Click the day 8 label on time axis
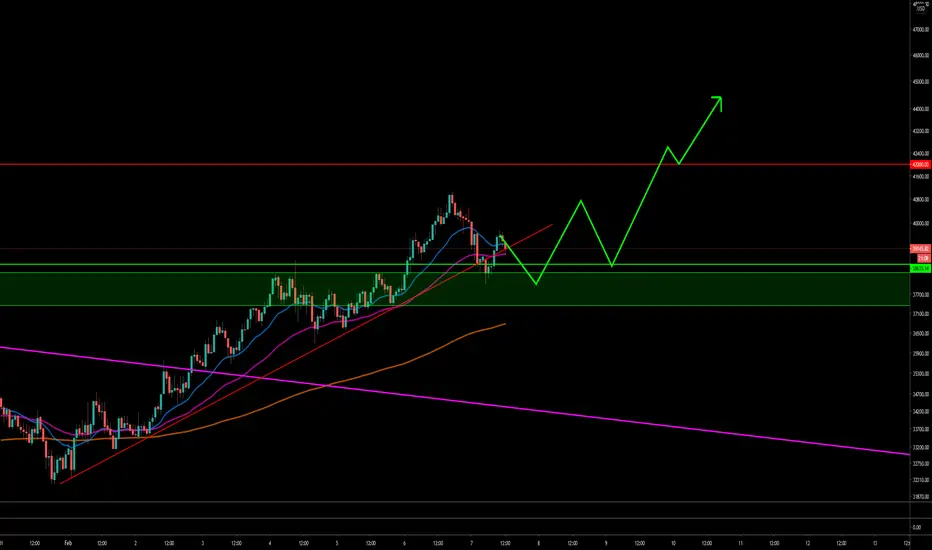 click(x=539, y=543)
